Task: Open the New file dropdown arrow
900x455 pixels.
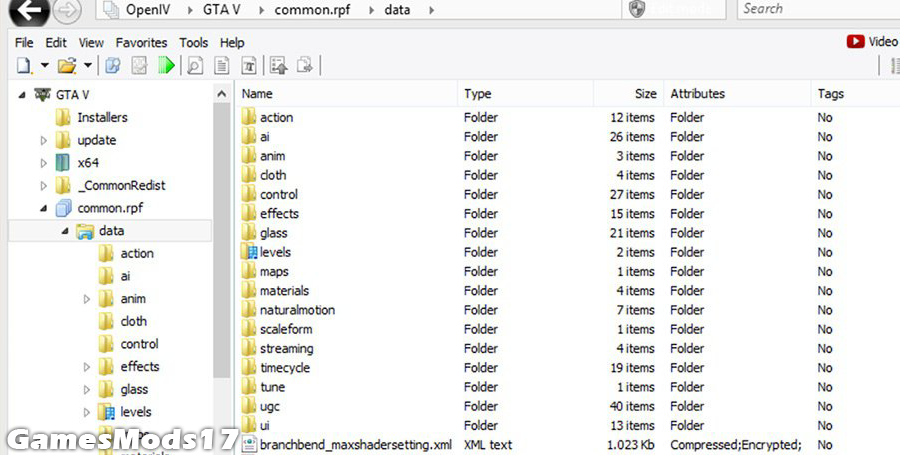Action: 44,65
